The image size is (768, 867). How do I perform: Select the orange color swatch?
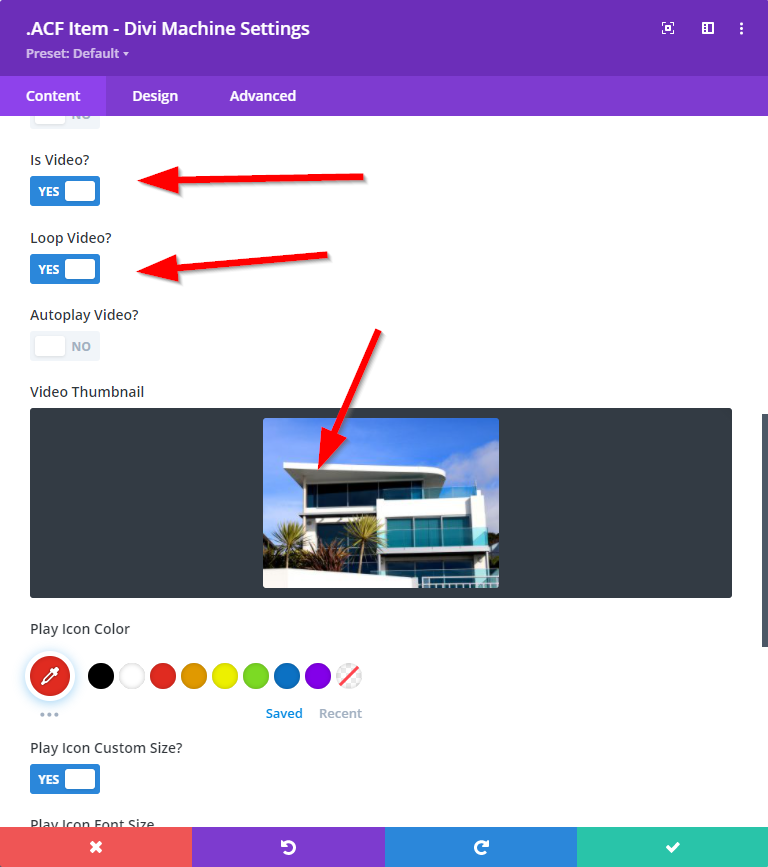point(194,676)
